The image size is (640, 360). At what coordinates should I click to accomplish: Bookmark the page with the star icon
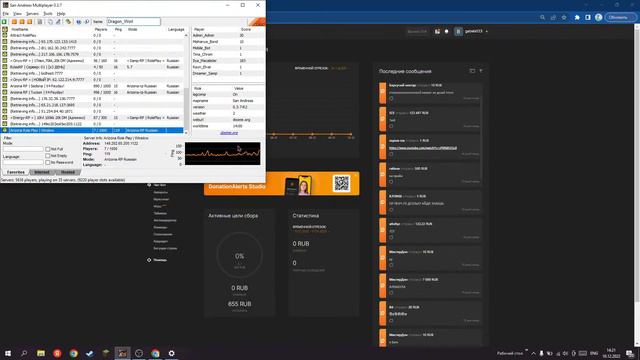click(564, 18)
